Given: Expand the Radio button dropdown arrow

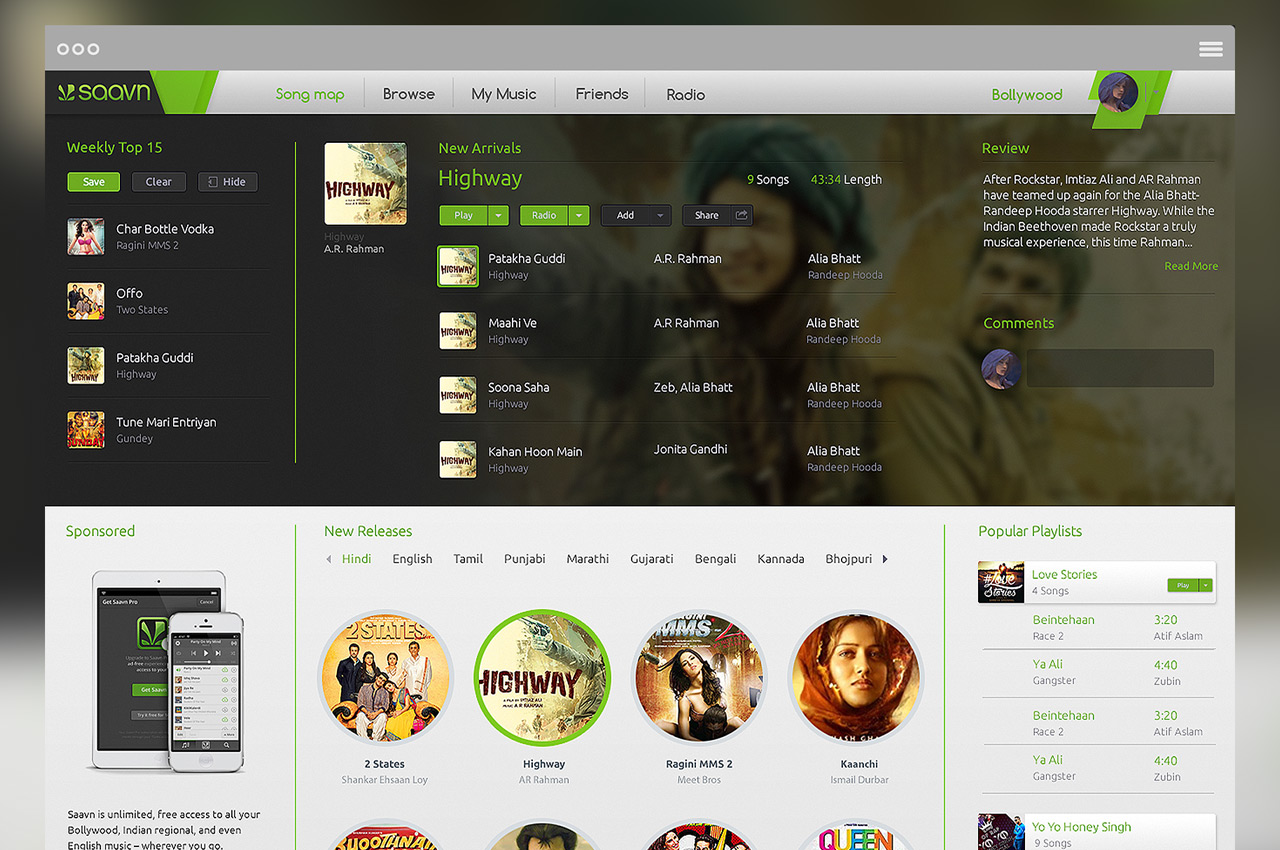Looking at the screenshot, I should [579, 215].
